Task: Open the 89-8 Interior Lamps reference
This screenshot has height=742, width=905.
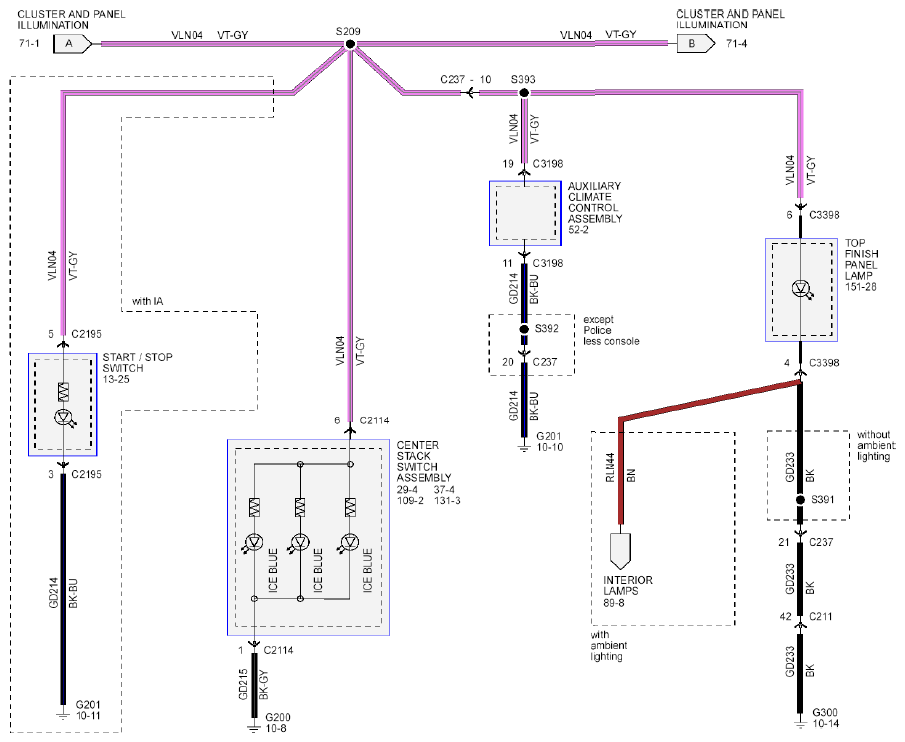Action: (x=614, y=603)
